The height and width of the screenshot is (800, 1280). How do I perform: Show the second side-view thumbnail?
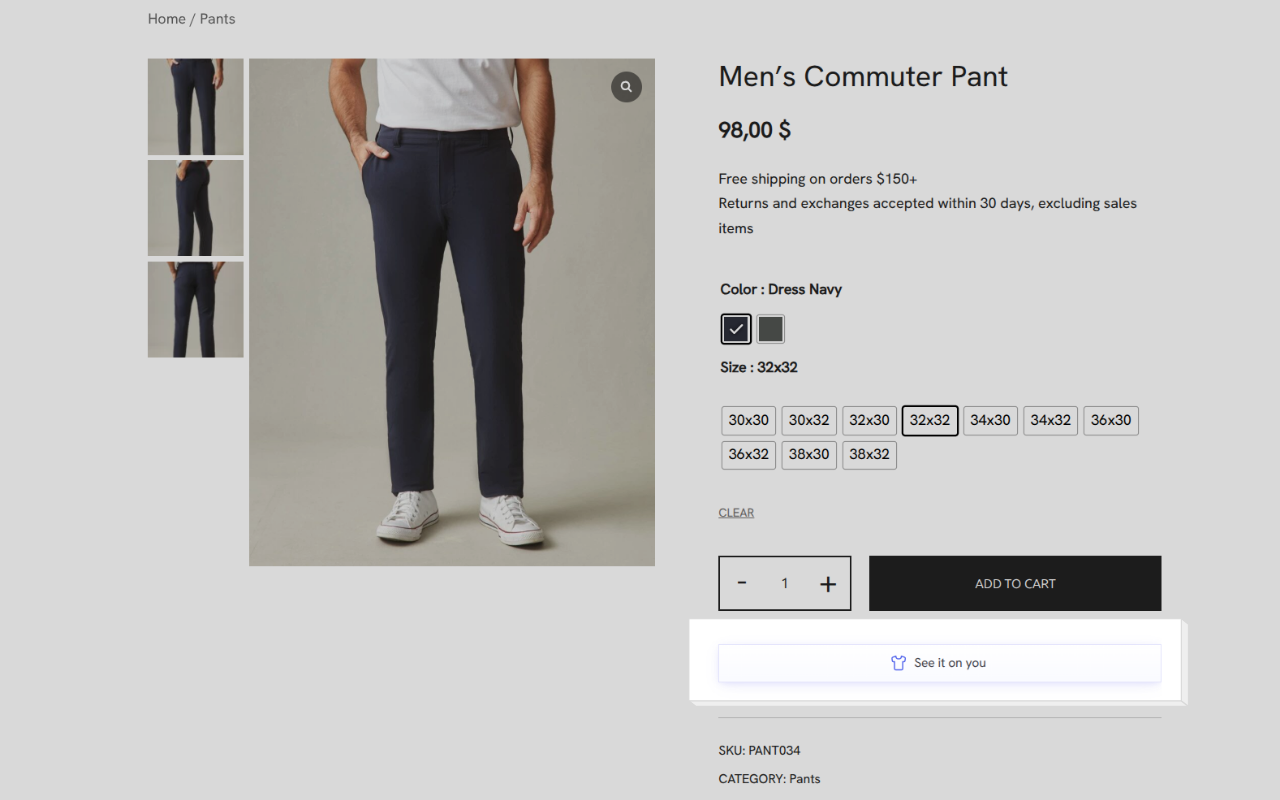[x=195, y=208]
